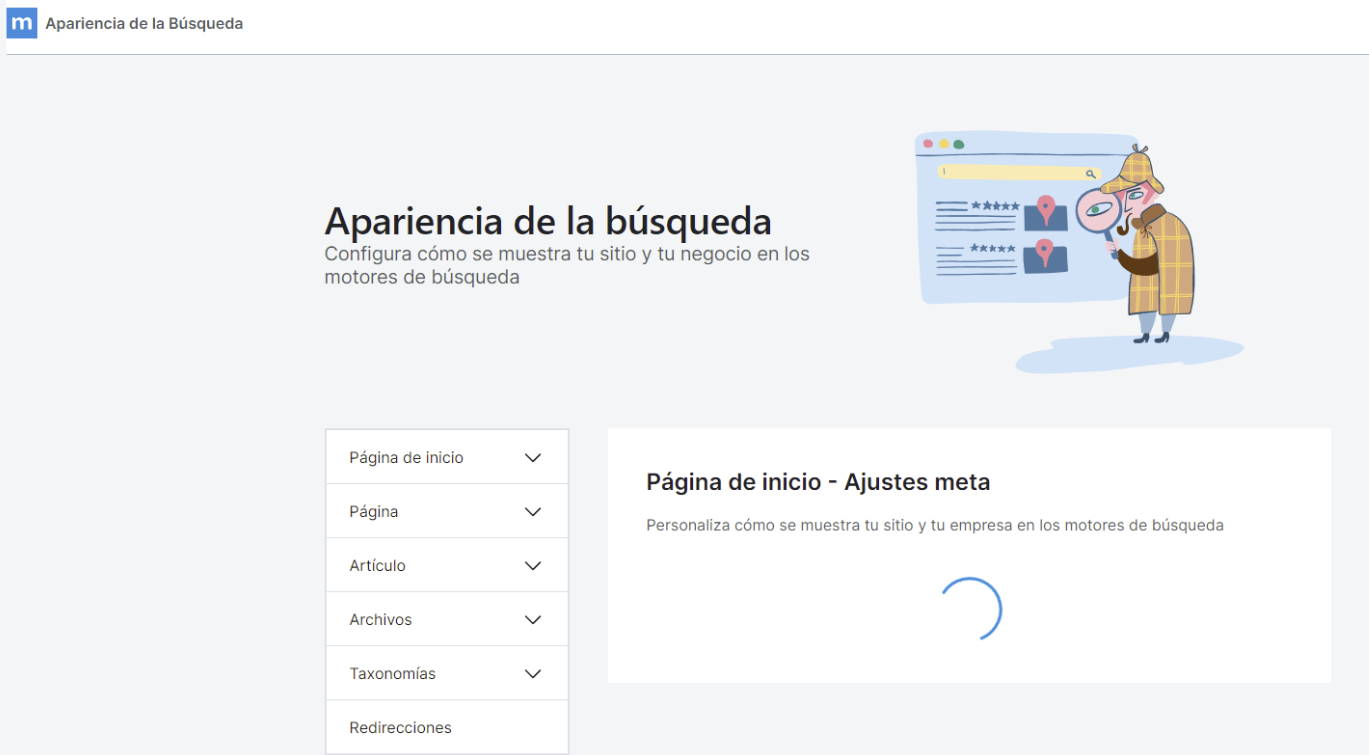Expand the Artículo chevron
Screen dimensions: 1369x755
(533, 566)
